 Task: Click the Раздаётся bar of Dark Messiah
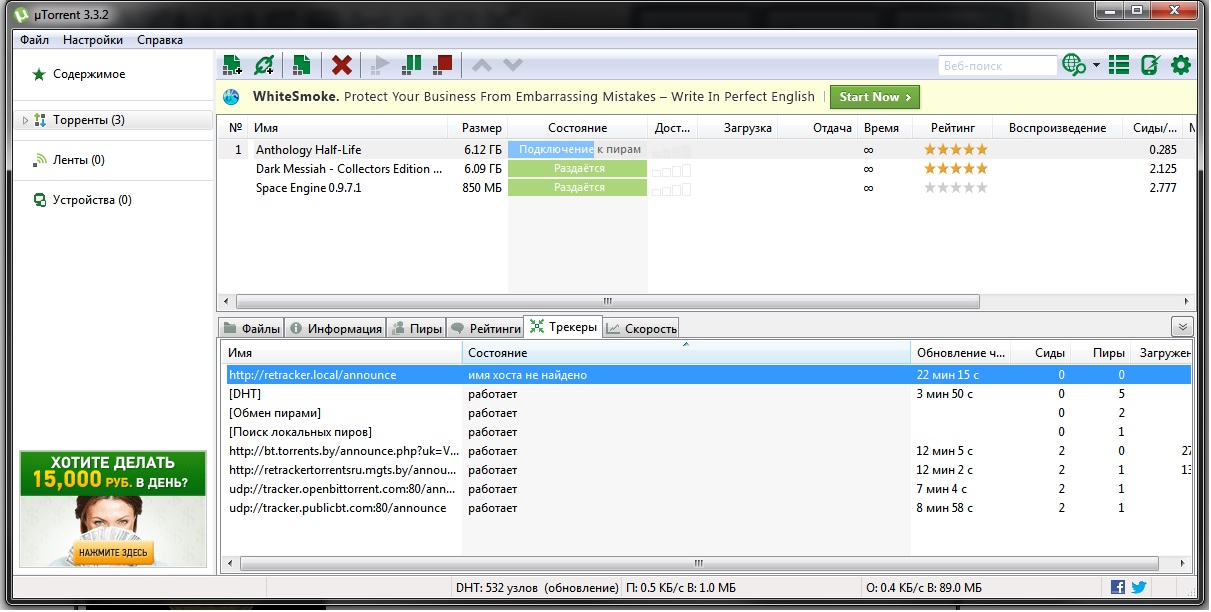coord(577,168)
